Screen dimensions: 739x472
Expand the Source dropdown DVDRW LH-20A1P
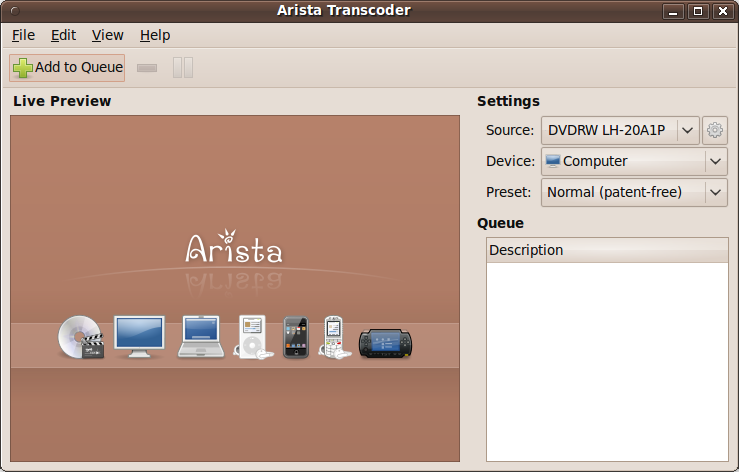pyautogui.click(x=620, y=130)
